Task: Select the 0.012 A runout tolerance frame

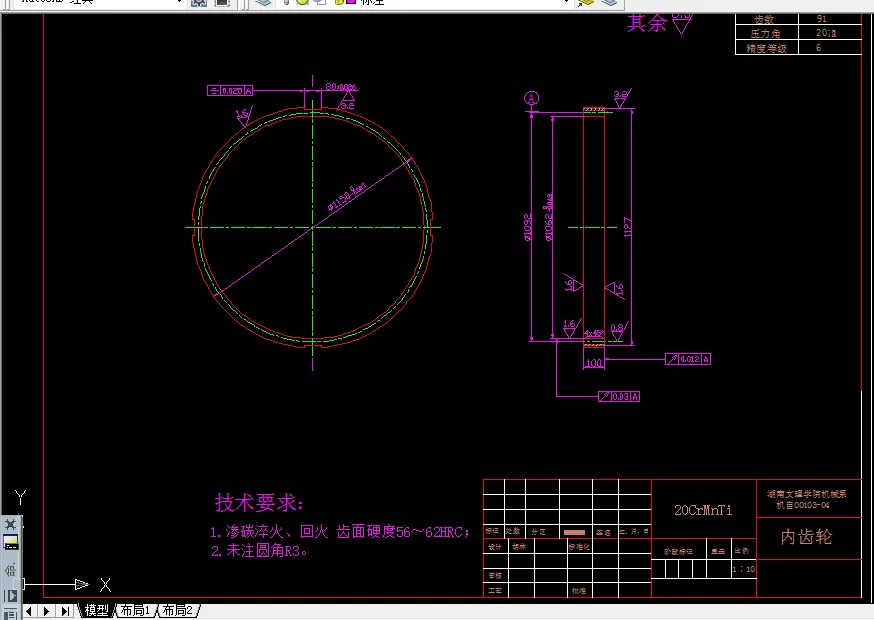Action: point(688,359)
